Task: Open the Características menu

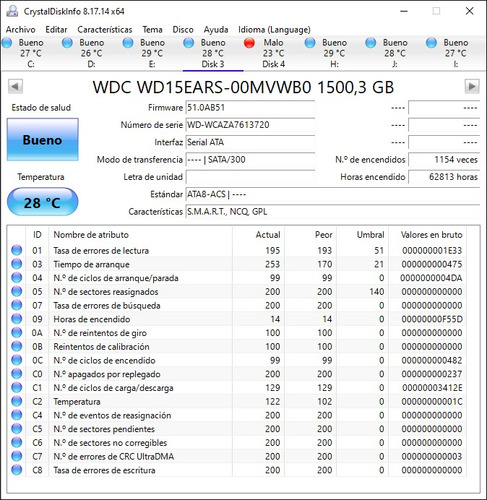Action: point(105,30)
